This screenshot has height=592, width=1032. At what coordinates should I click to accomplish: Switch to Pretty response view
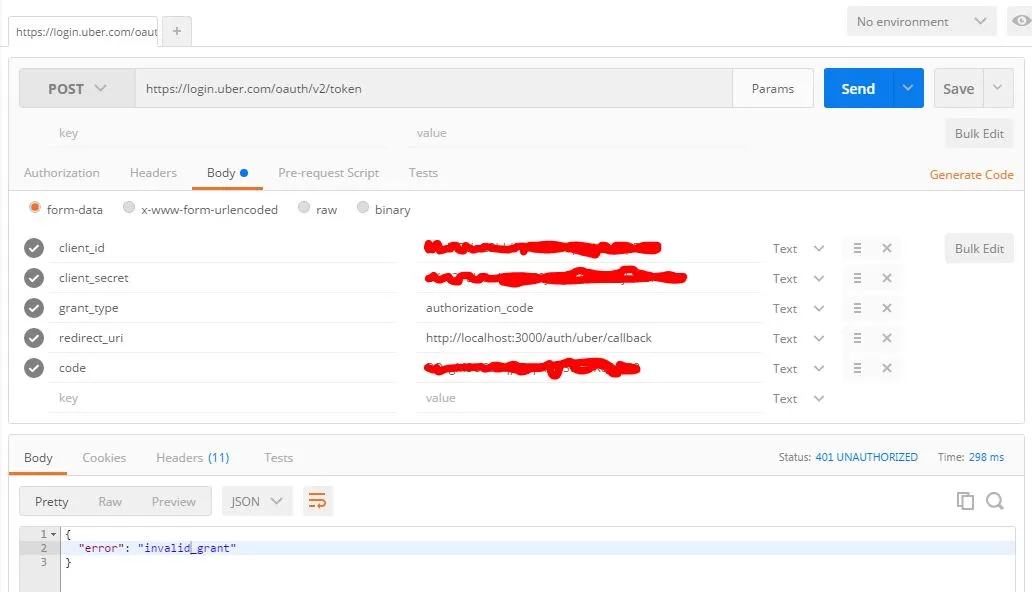point(51,501)
